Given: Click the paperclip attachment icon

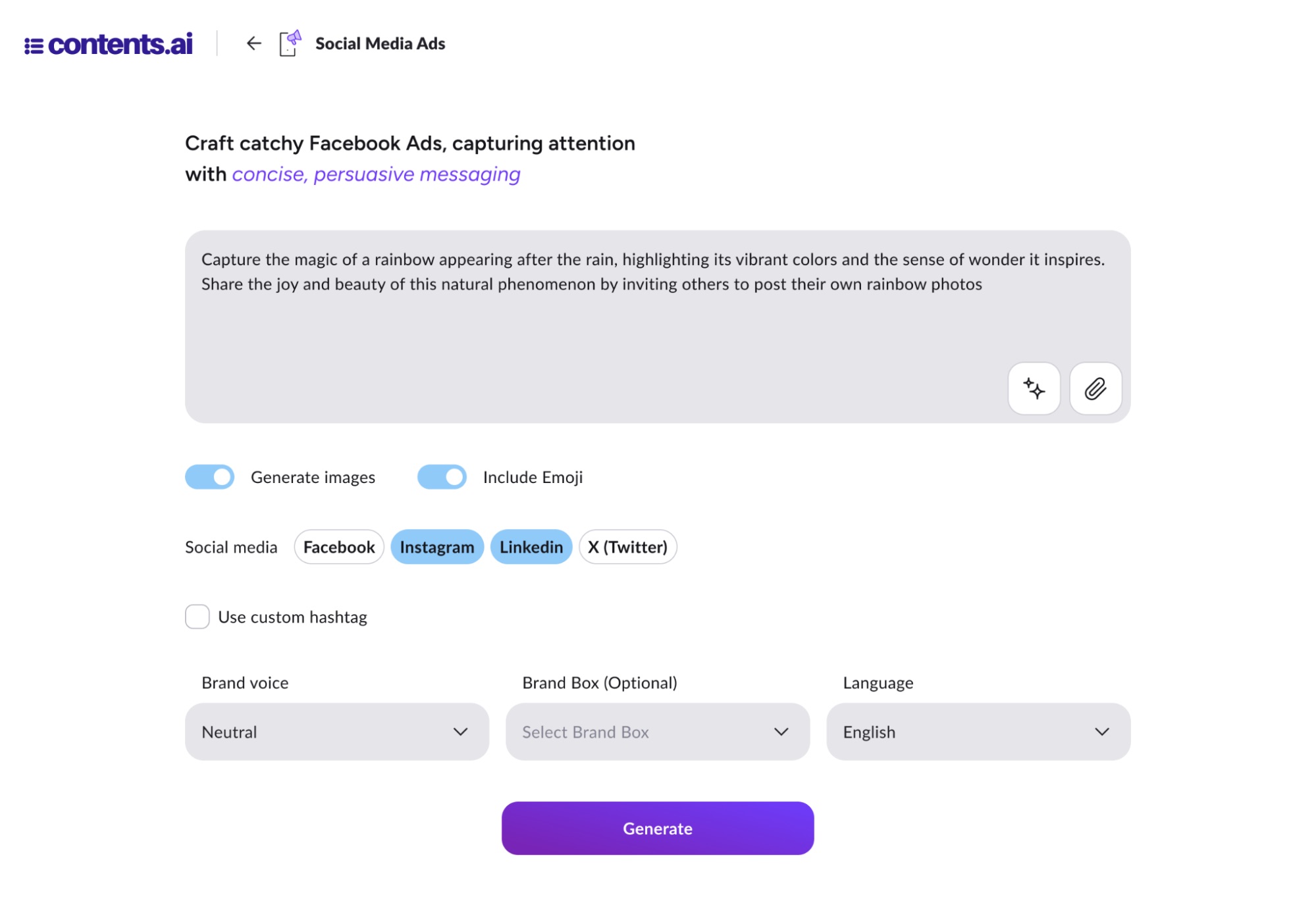Looking at the screenshot, I should coord(1095,389).
